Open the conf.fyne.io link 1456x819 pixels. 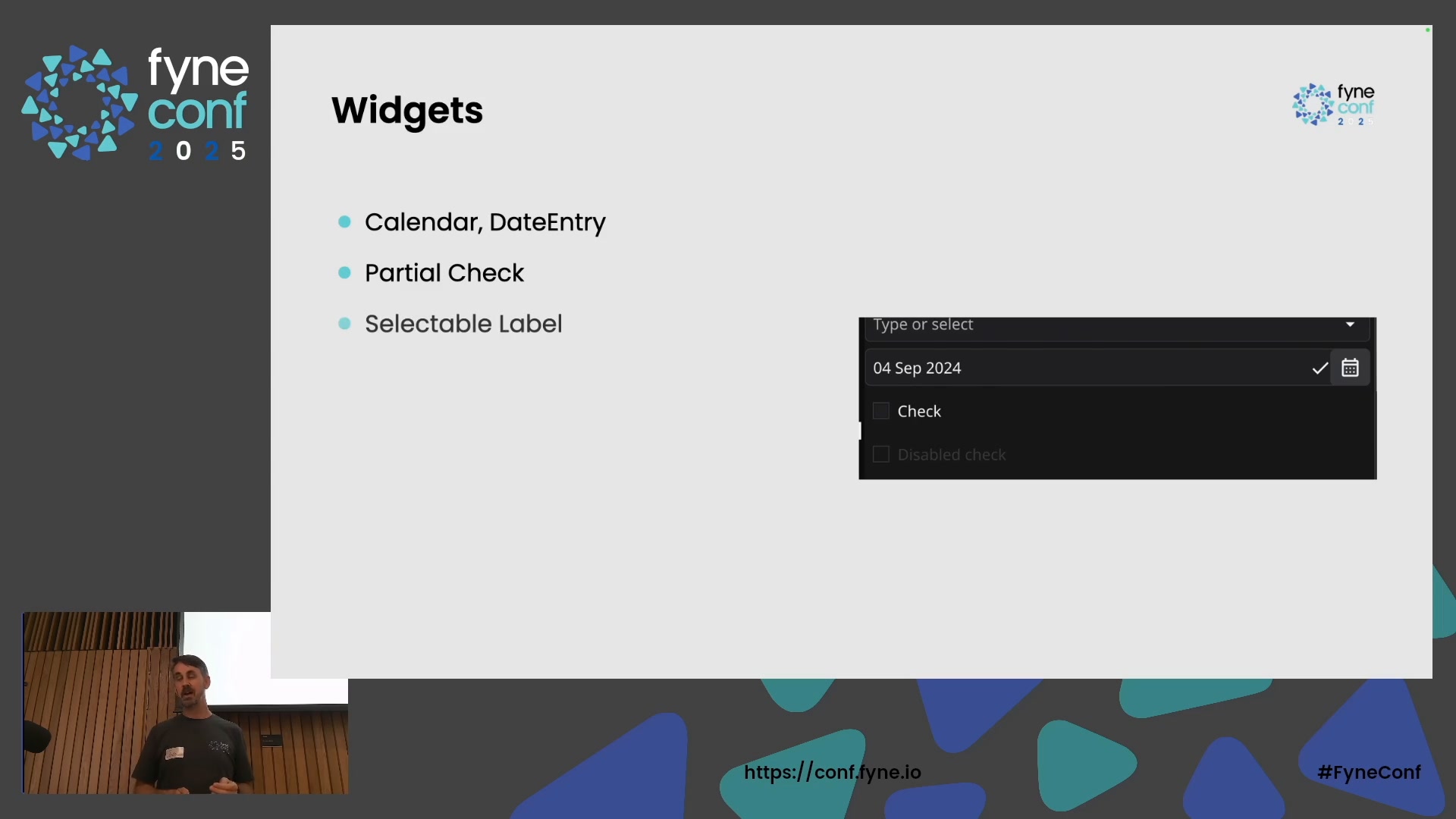click(832, 772)
